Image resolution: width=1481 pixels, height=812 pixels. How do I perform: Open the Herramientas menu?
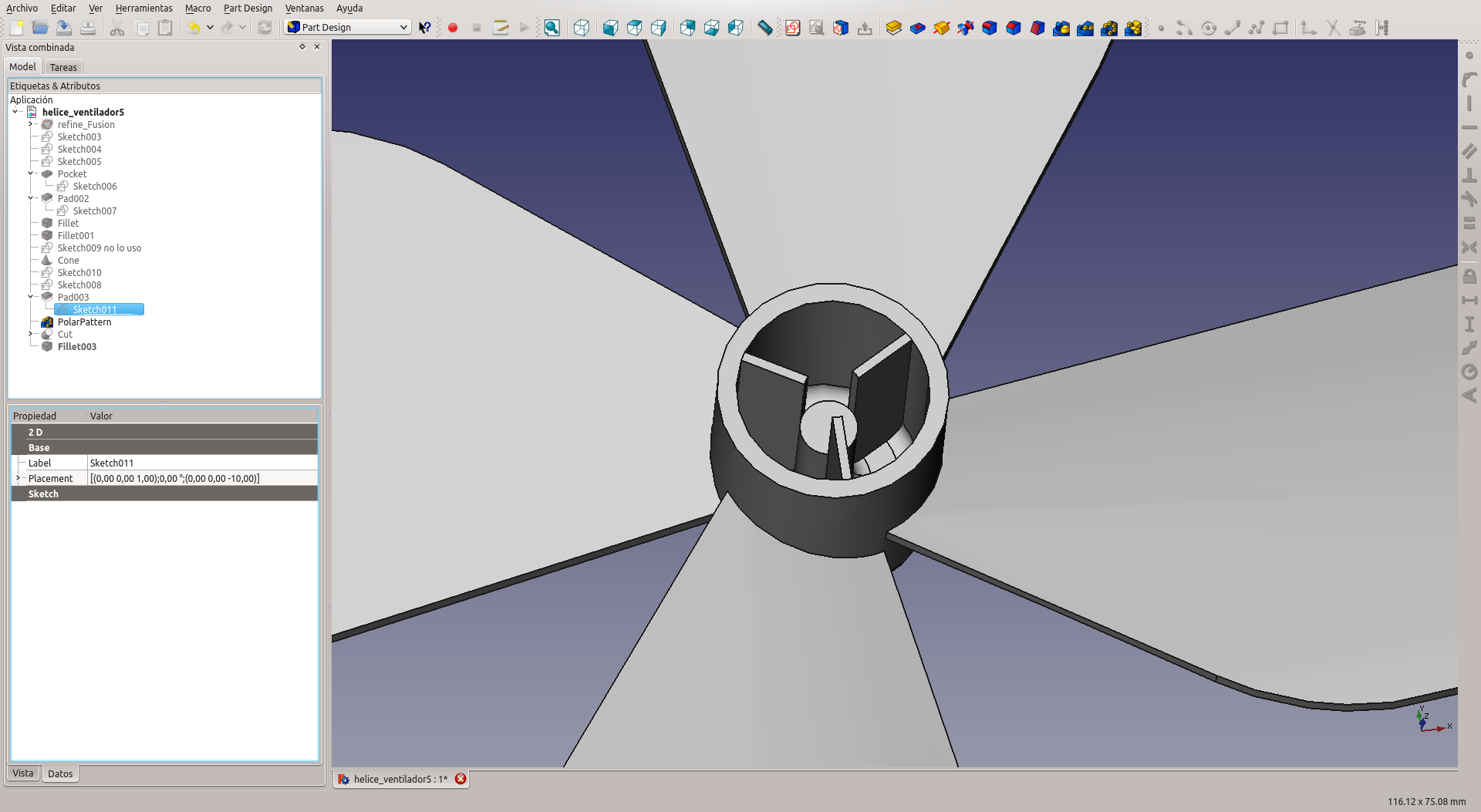(x=143, y=8)
